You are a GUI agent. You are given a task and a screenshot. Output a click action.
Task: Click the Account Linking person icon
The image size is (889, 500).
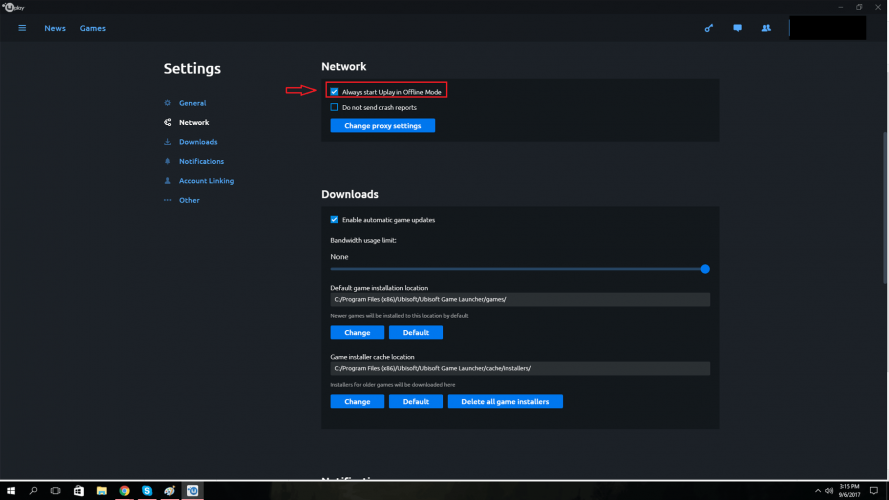click(167, 180)
